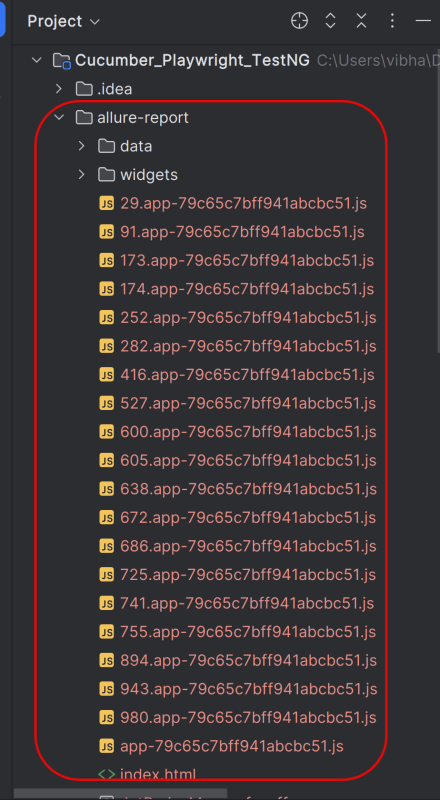Click the JS icon of 29.app-79c65c7bff941abcbc51.js

(x=106, y=204)
